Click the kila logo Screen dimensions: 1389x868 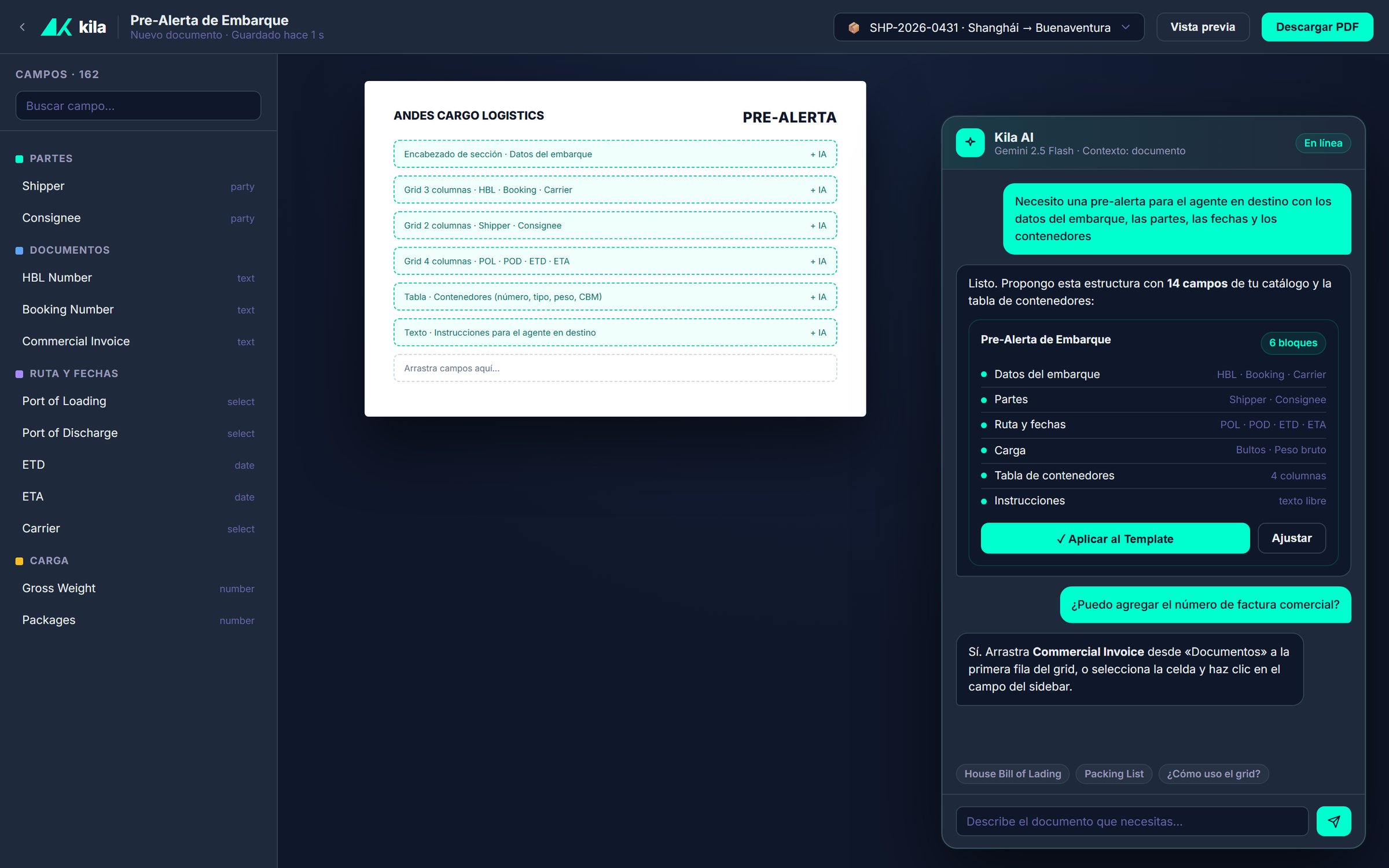point(74,27)
